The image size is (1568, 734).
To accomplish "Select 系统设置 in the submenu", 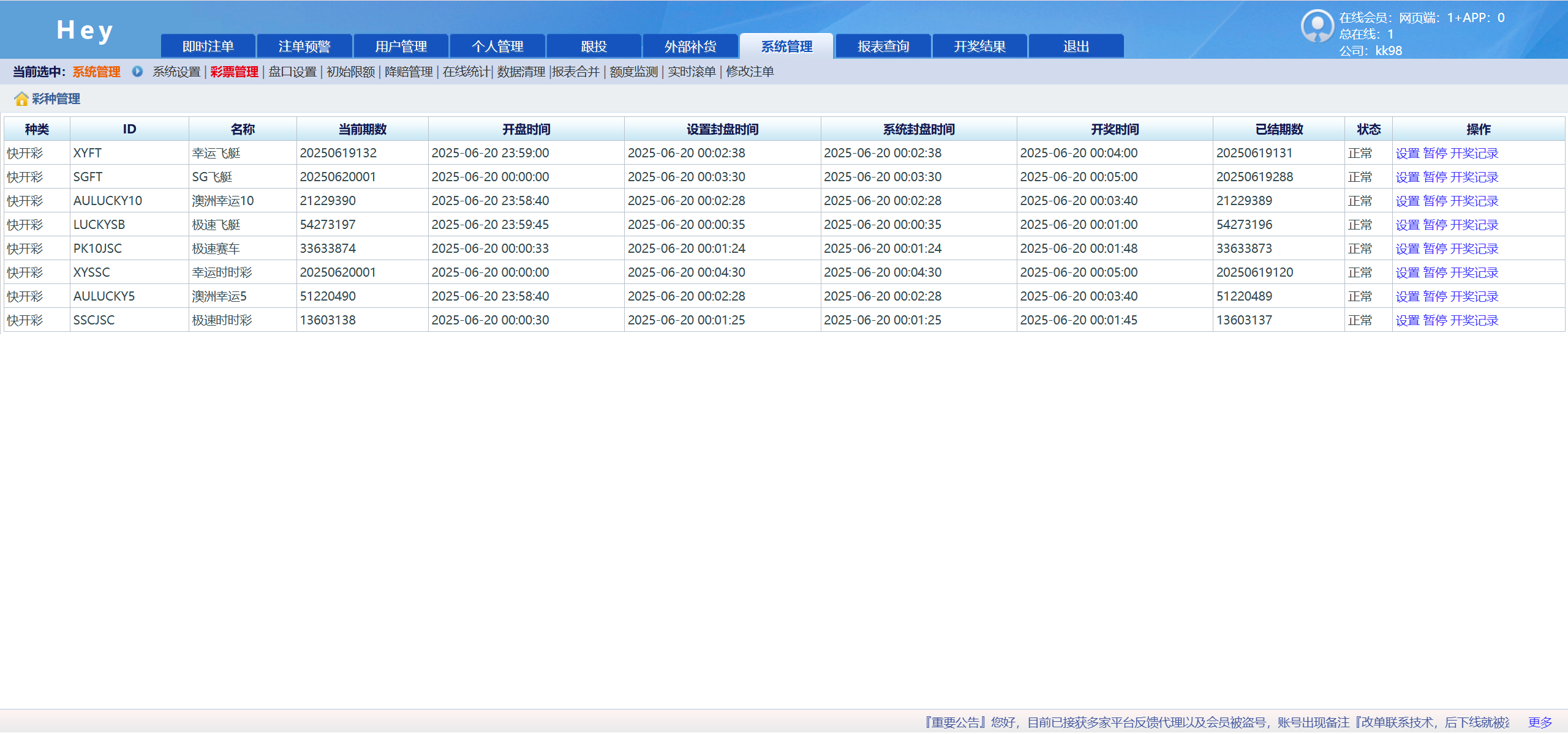I will click(176, 72).
